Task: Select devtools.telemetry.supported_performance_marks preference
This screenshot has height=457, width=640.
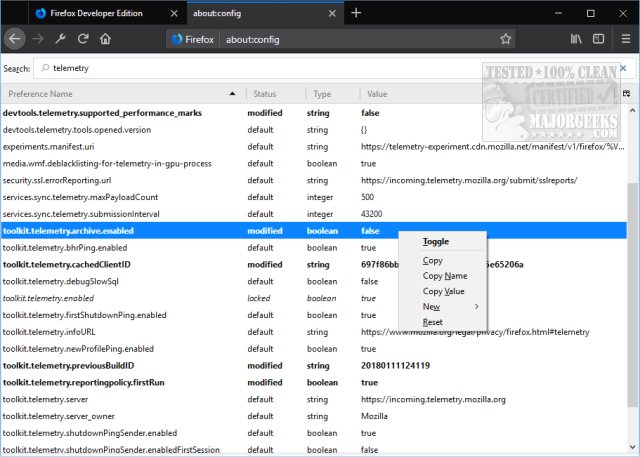Action: click(313, 113)
